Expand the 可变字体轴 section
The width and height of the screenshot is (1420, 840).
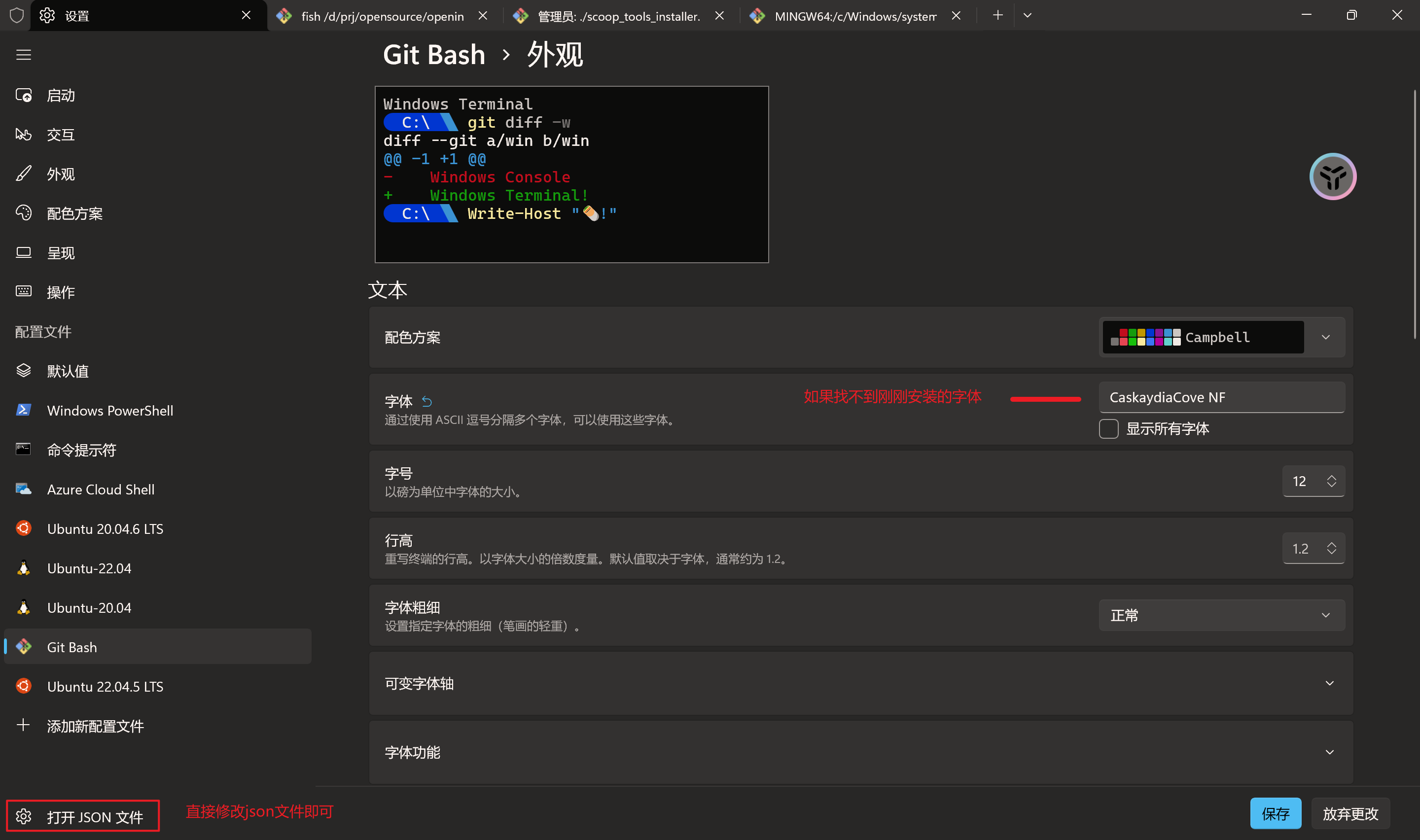(861, 683)
